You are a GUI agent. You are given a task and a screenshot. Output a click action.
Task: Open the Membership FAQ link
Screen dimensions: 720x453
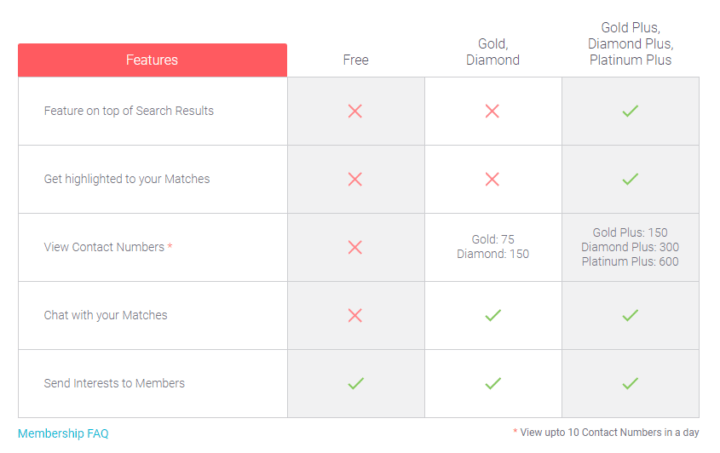coord(63,434)
